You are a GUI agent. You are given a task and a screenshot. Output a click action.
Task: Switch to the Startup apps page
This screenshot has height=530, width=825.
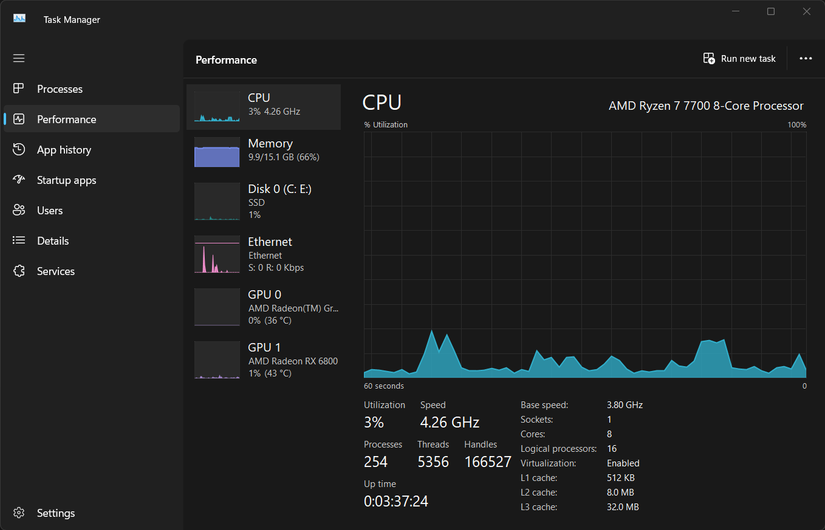[x=66, y=180]
